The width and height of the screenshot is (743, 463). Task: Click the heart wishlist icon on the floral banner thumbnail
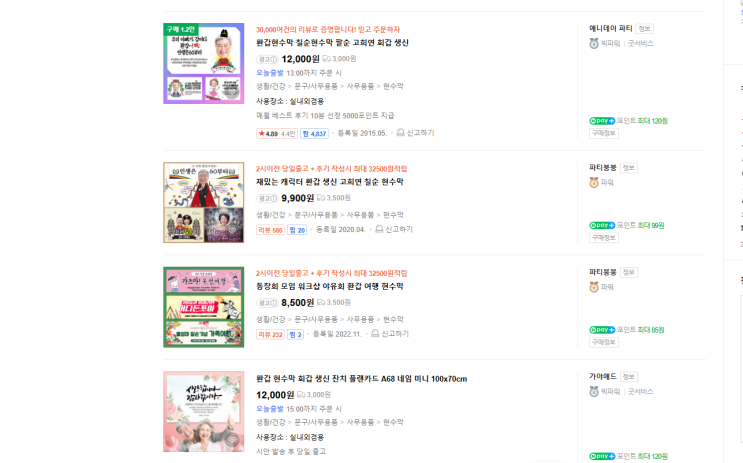tap(232, 440)
